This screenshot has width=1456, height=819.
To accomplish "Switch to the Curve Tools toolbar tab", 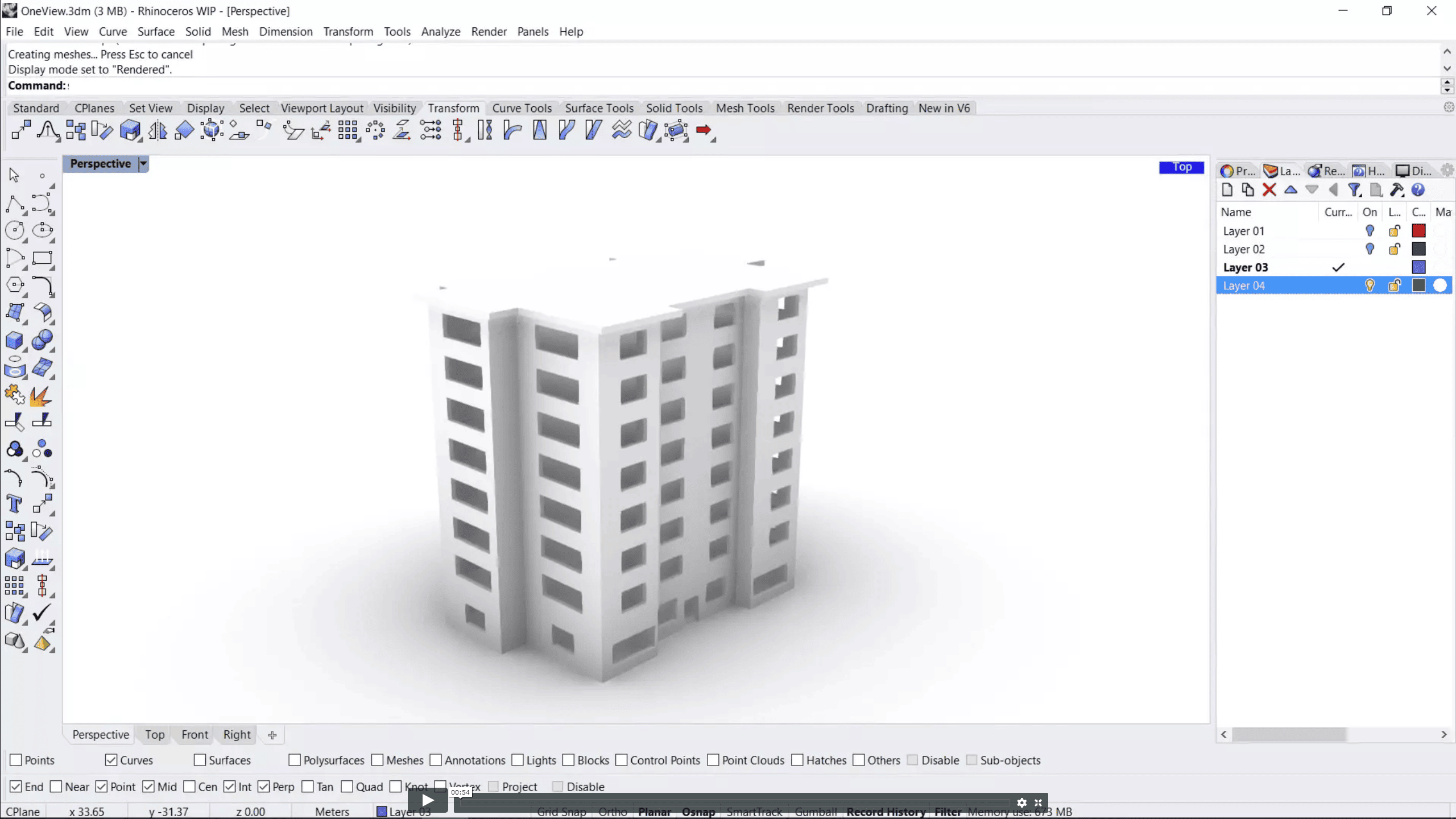I will [522, 108].
